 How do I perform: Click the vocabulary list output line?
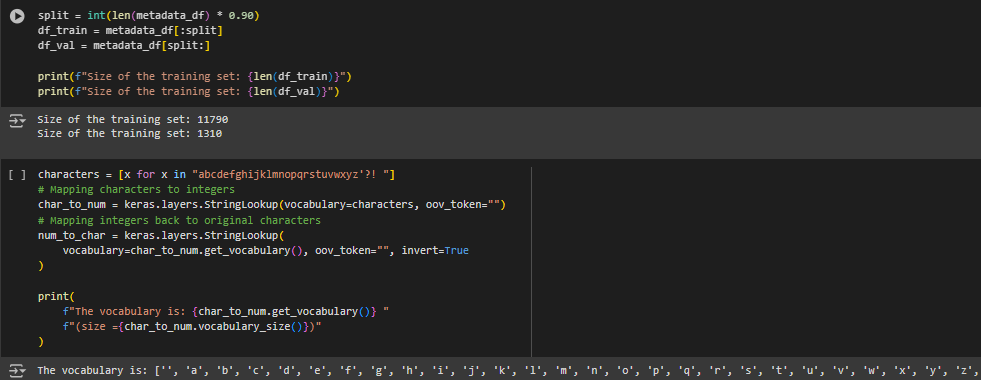tap(509, 371)
